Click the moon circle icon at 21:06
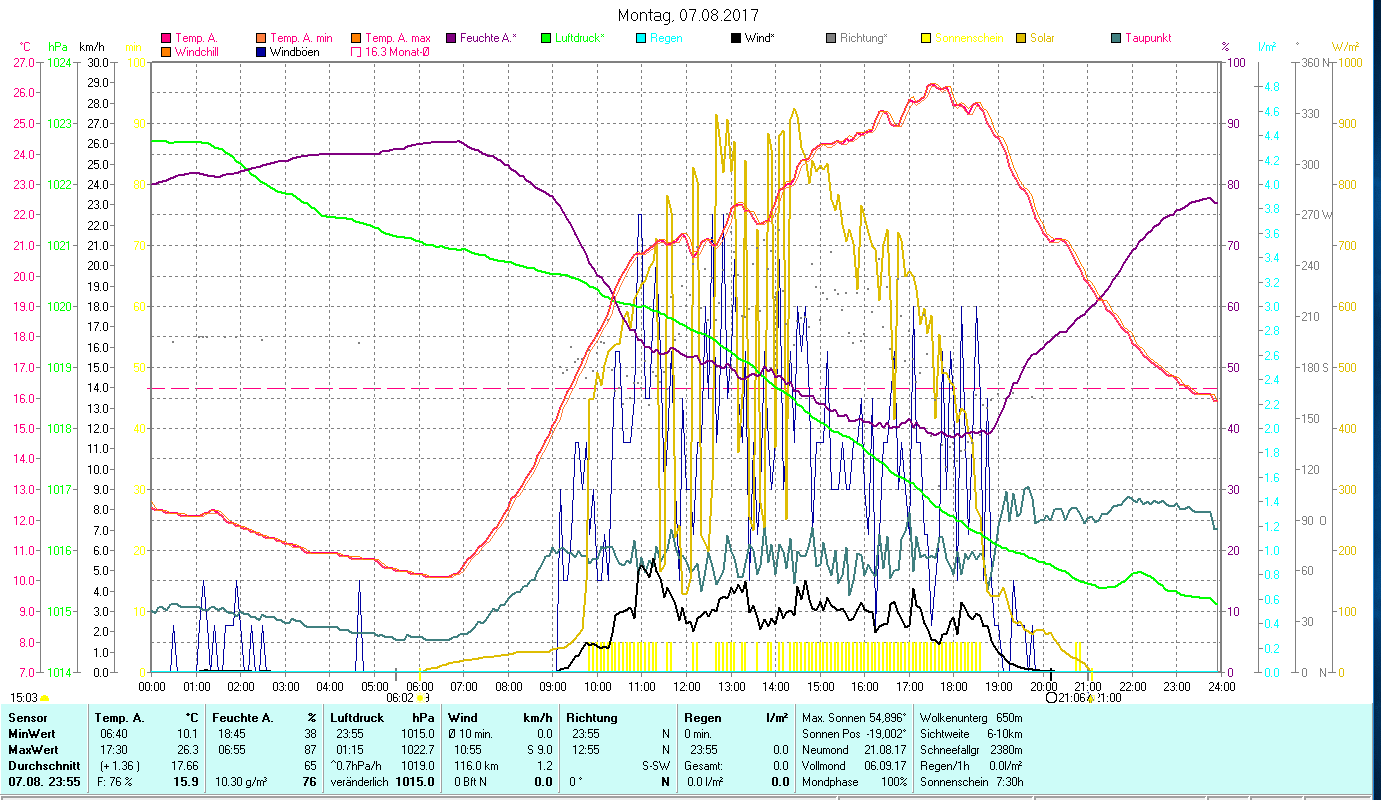1381x800 pixels. (1051, 698)
